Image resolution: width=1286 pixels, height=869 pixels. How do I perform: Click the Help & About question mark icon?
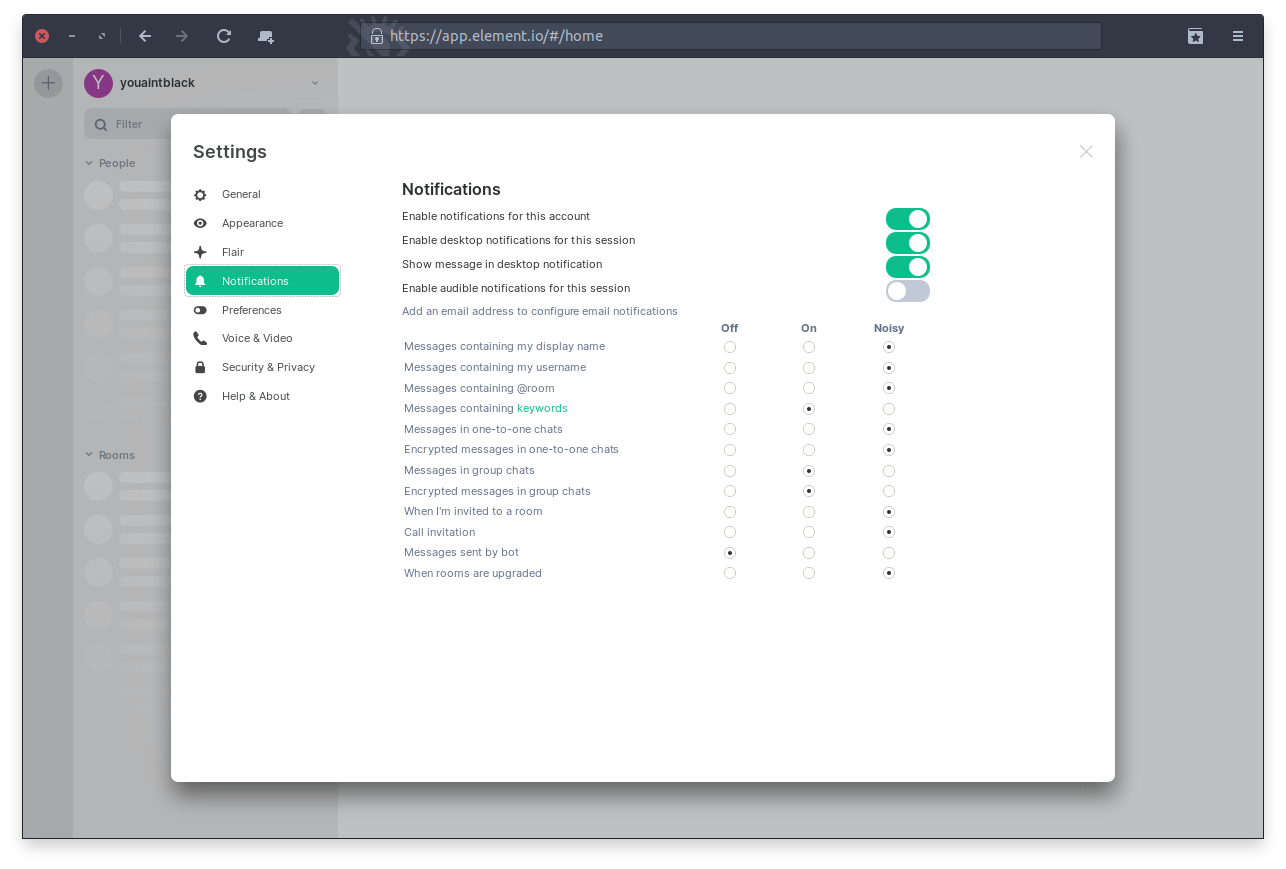click(x=200, y=397)
